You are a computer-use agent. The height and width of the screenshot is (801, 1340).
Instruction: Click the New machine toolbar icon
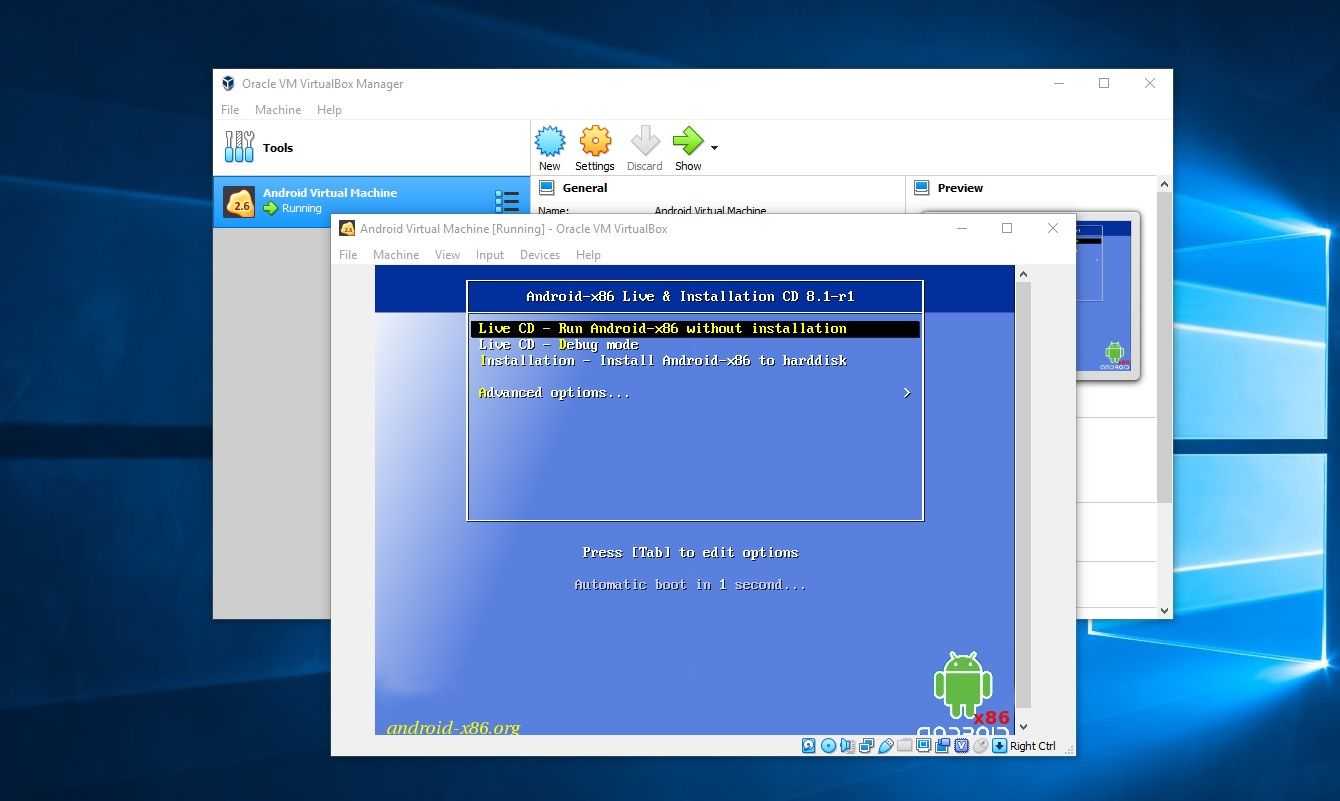coord(550,141)
